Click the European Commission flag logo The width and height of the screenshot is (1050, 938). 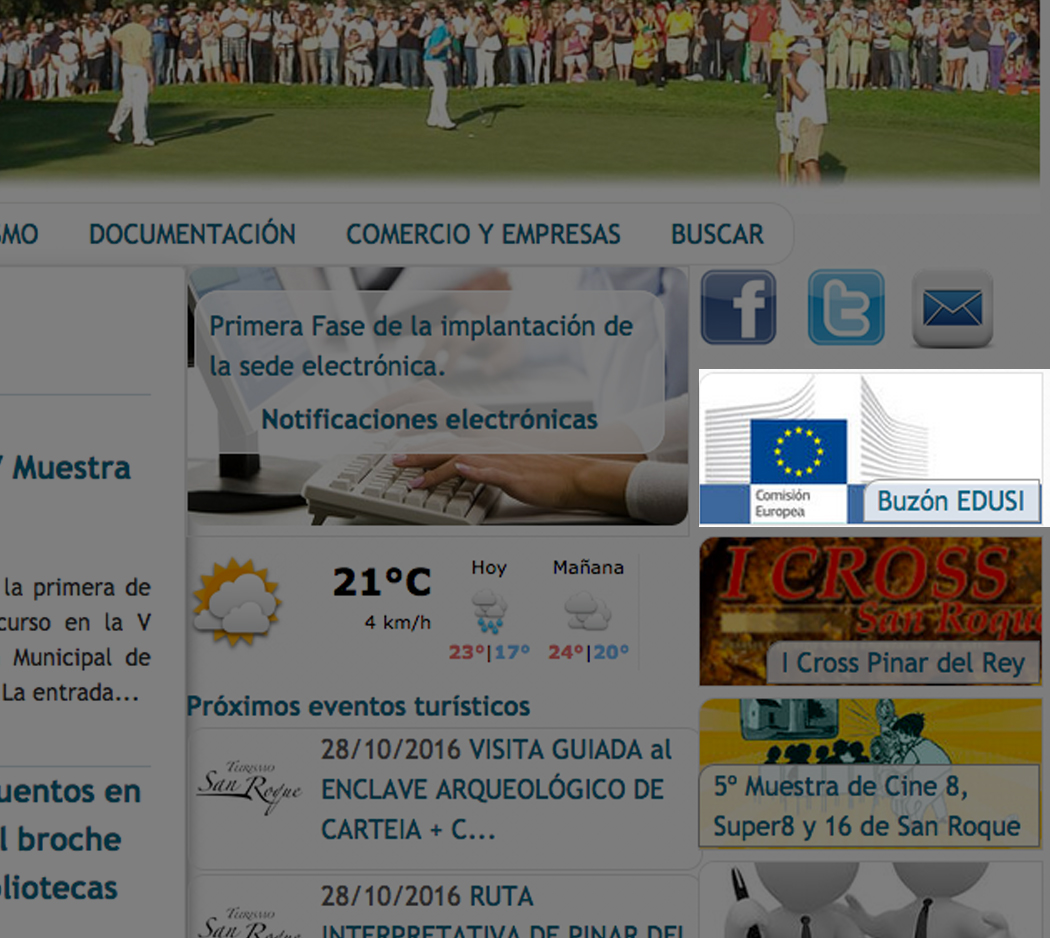click(x=798, y=449)
